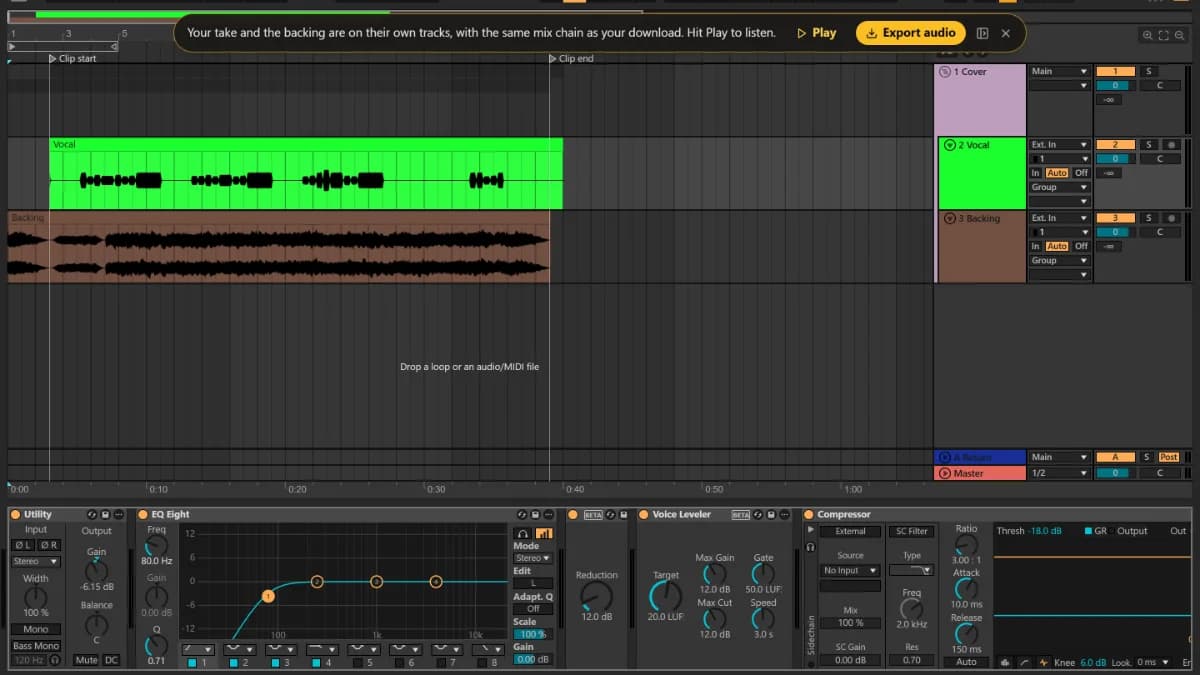This screenshot has width=1200, height=675.
Task: Toggle Vocal track activator 2
Action: pyautogui.click(x=1115, y=144)
